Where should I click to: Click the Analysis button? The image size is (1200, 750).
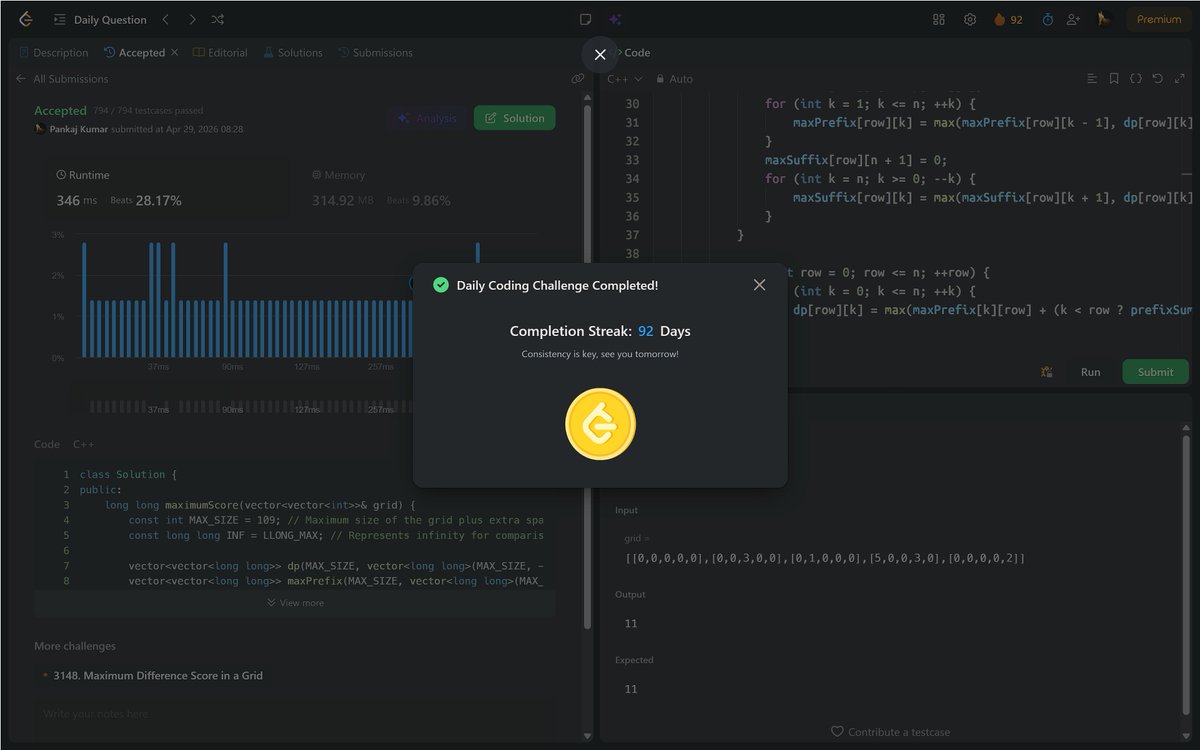(x=427, y=118)
